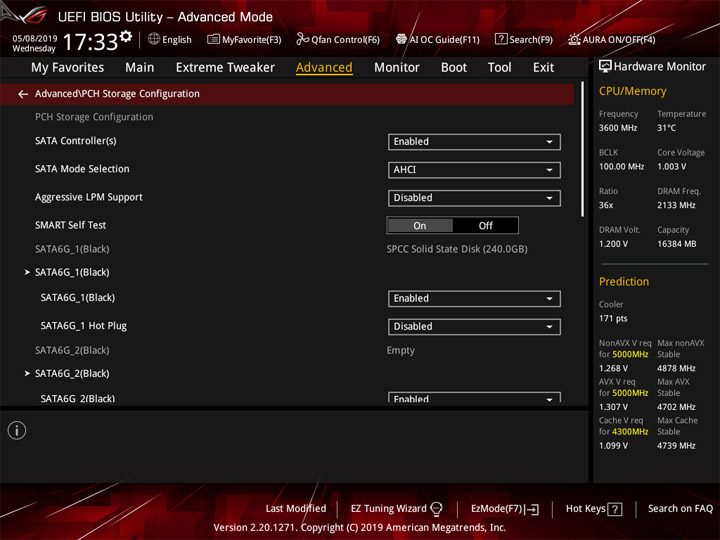
Task: Click the 3600 MHz frequency value
Action: click(618, 128)
